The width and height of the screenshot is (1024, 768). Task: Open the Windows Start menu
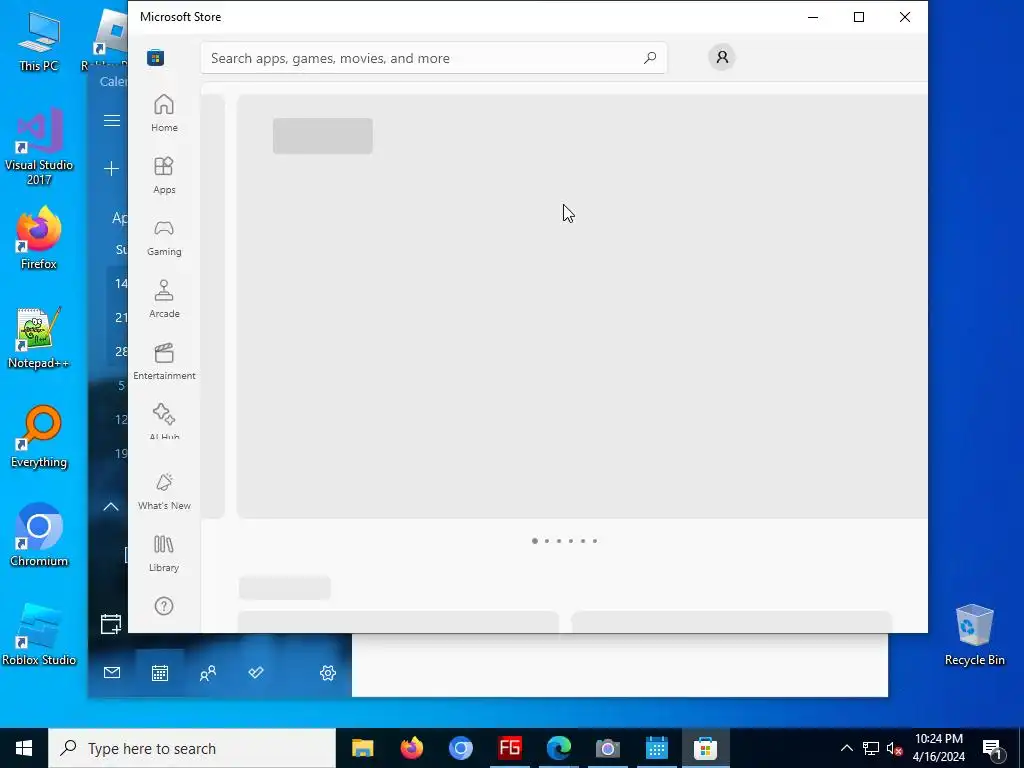pyautogui.click(x=24, y=748)
